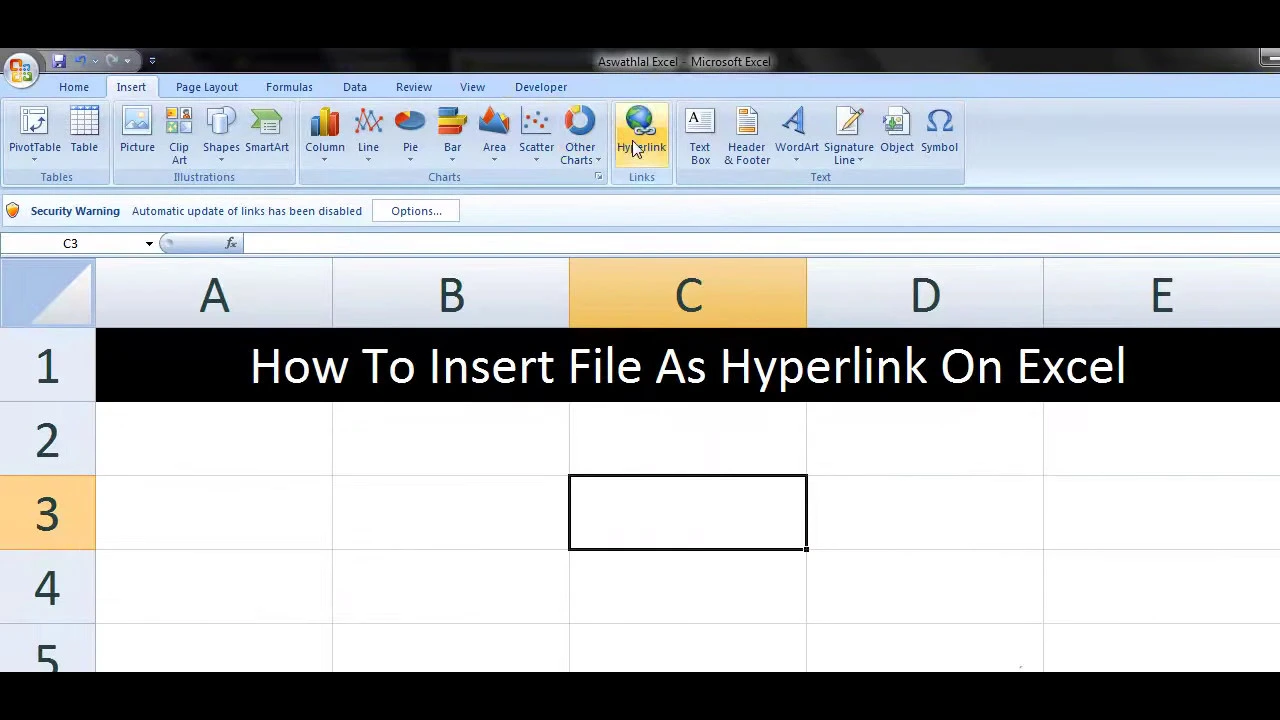Select cell D3
Screen dimensions: 1280x720
pyautogui.click(x=925, y=513)
